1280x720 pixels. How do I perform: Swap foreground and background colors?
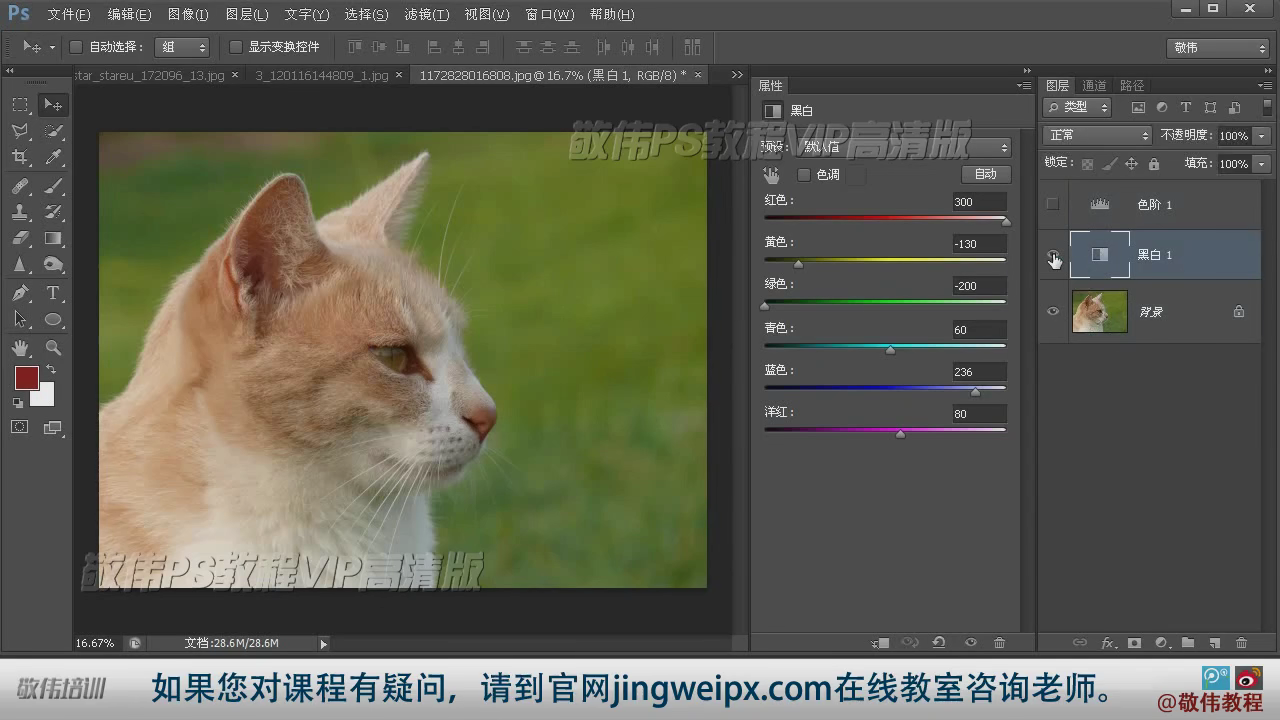(51, 370)
